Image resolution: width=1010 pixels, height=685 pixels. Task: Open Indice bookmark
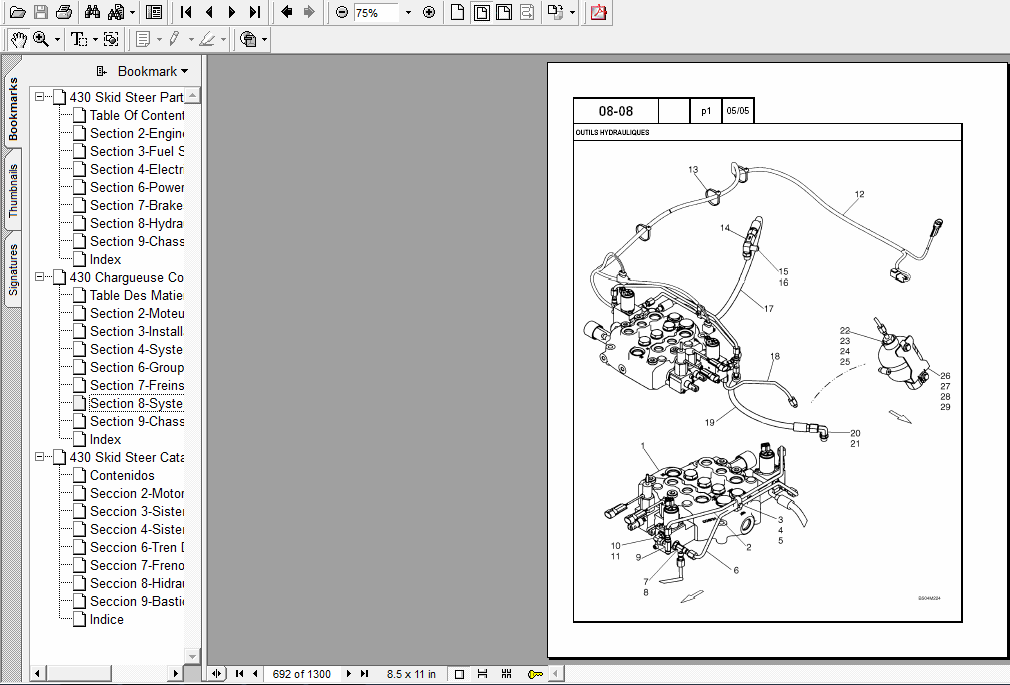[106, 619]
